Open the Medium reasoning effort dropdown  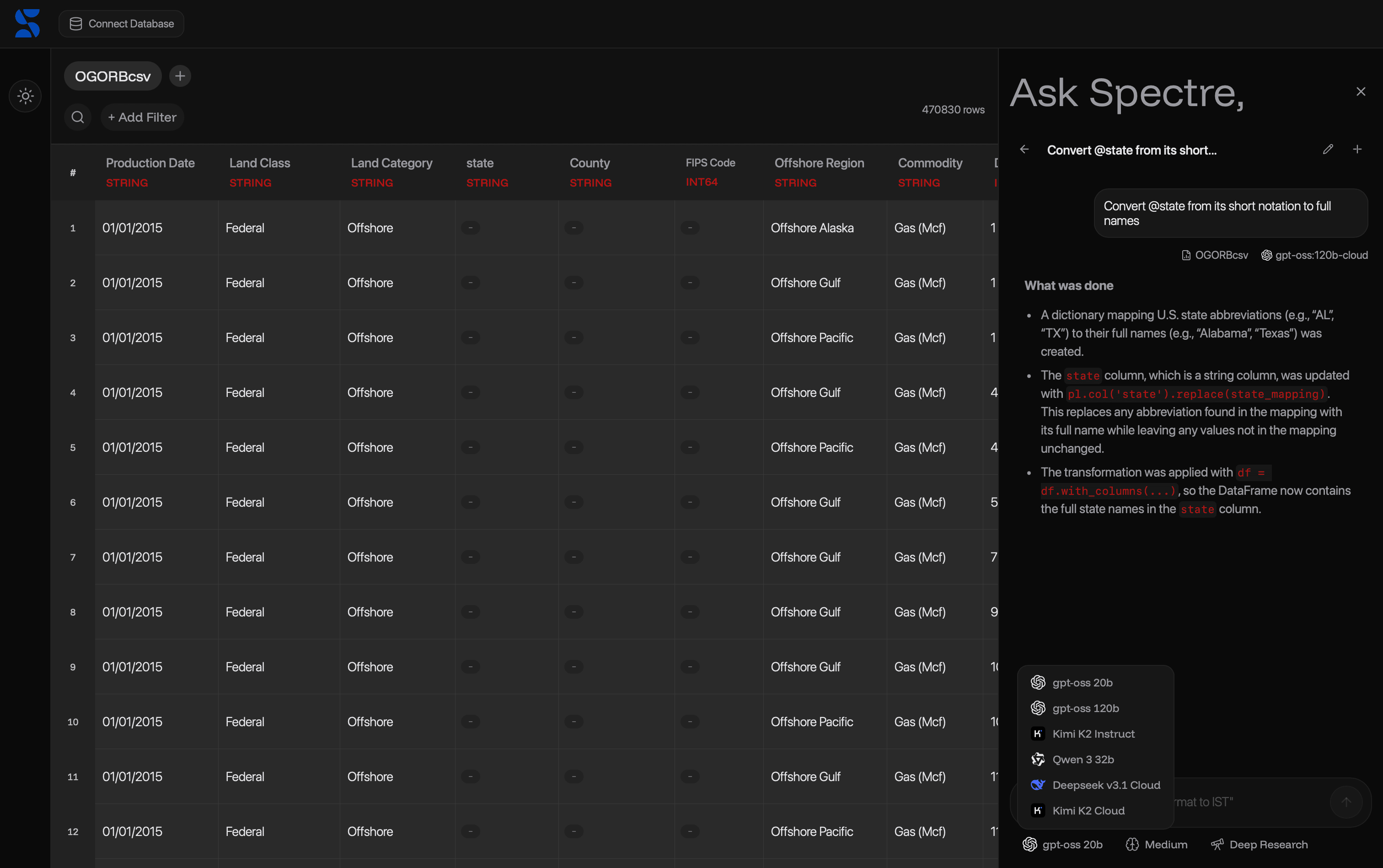[x=1157, y=845]
